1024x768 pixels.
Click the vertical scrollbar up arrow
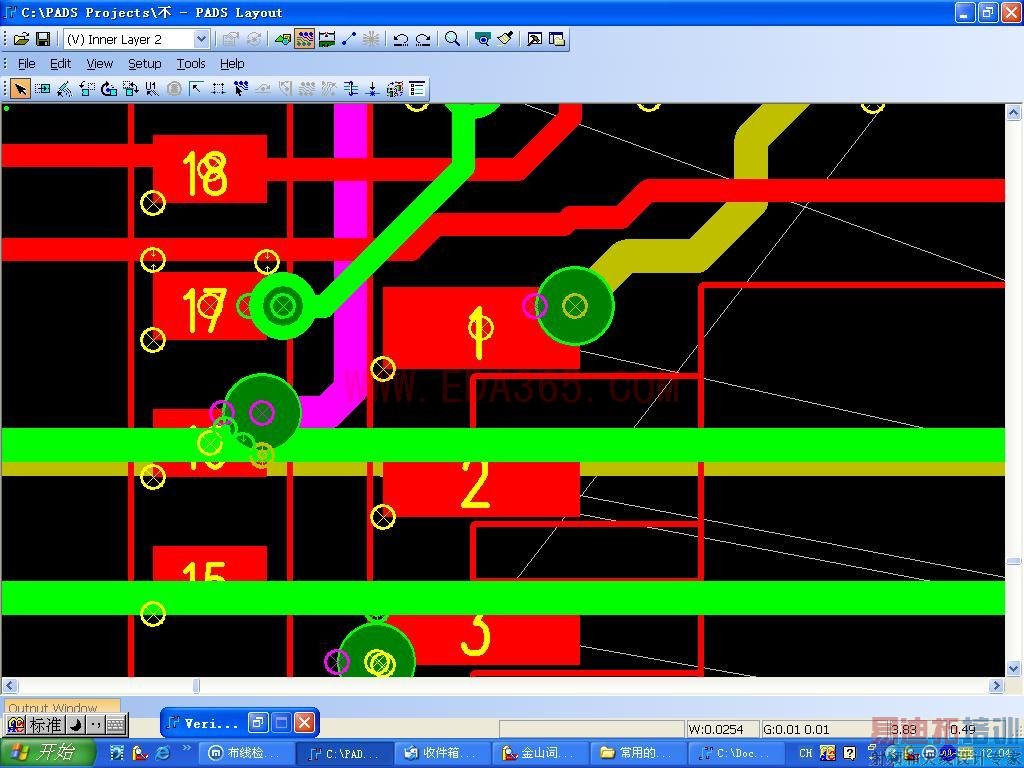[1014, 112]
